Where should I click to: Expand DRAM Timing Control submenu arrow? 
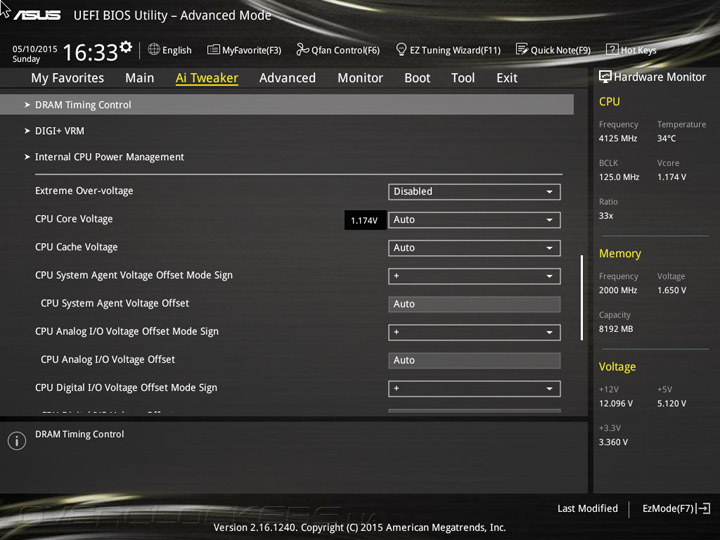coord(27,105)
